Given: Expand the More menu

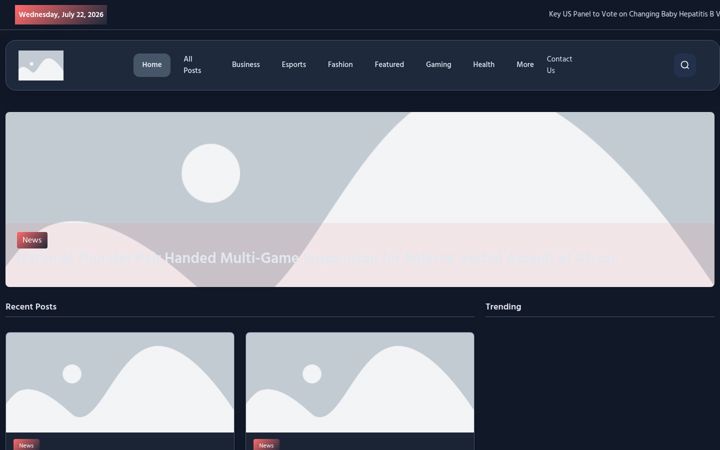Looking at the screenshot, I should 525,65.
